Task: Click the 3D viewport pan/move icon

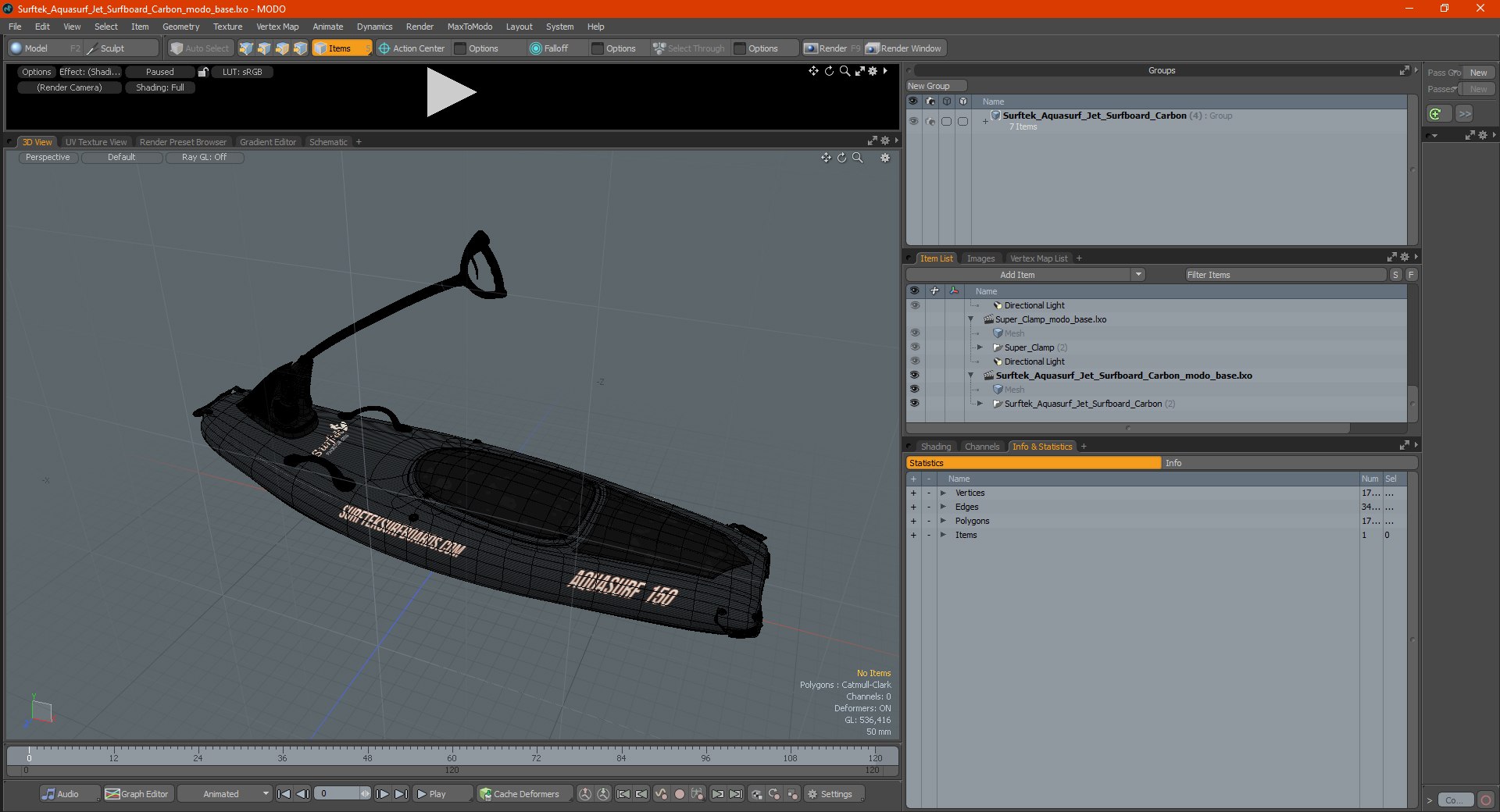Action: point(826,158)
